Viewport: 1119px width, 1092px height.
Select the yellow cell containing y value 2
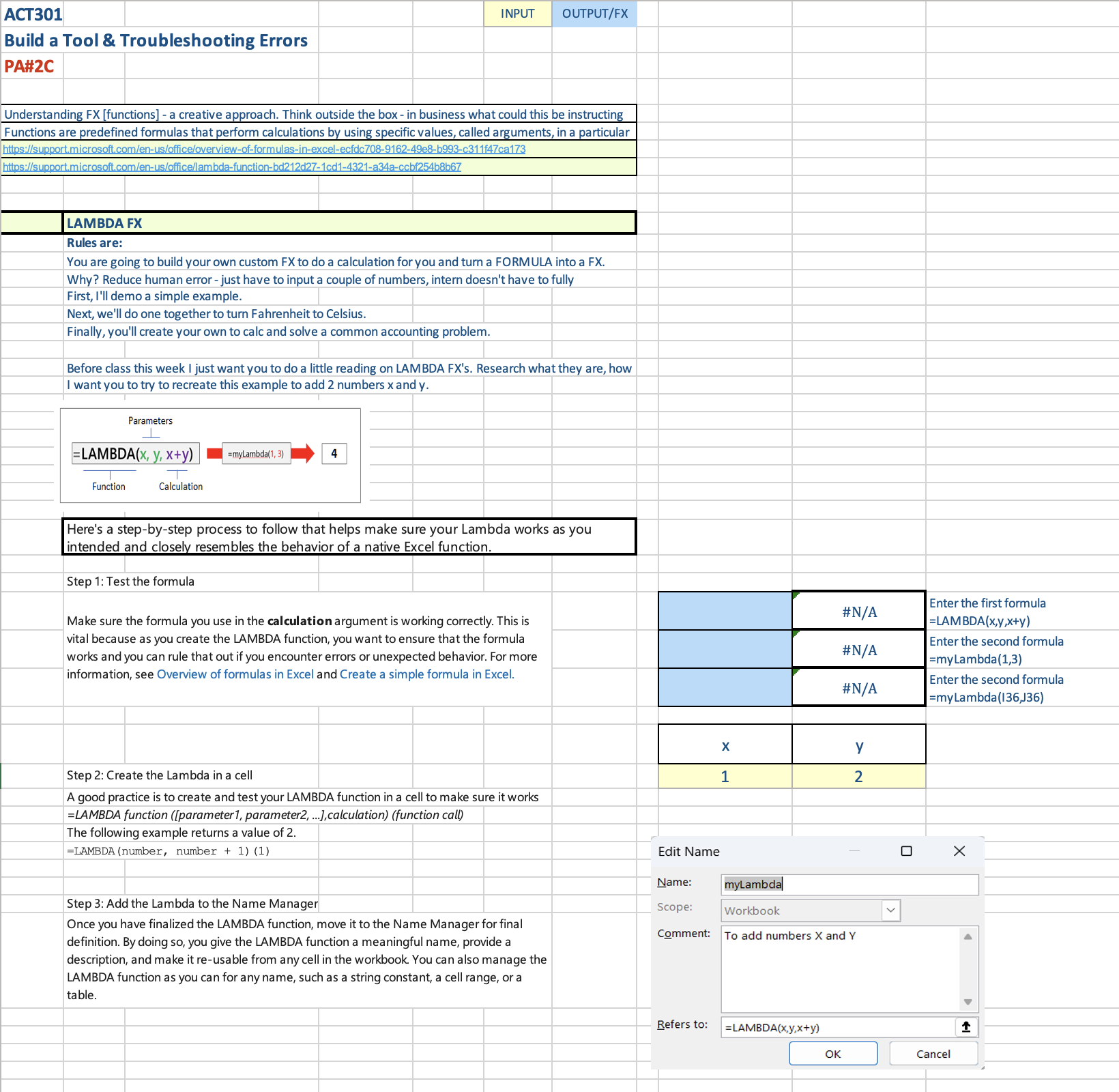point(858,776)
